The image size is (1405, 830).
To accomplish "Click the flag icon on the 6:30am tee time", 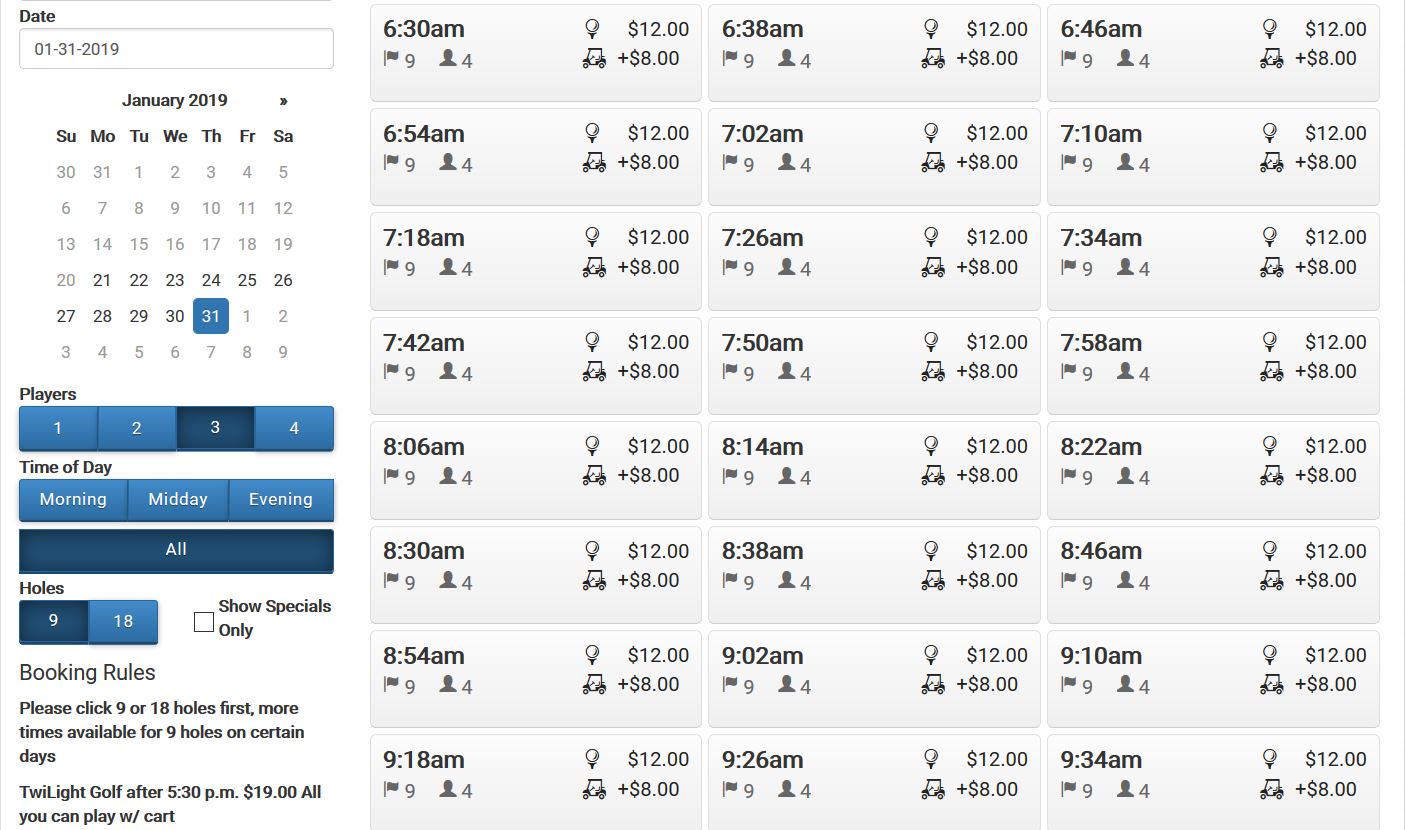I will pyautogui.click(x=390, y=60).
